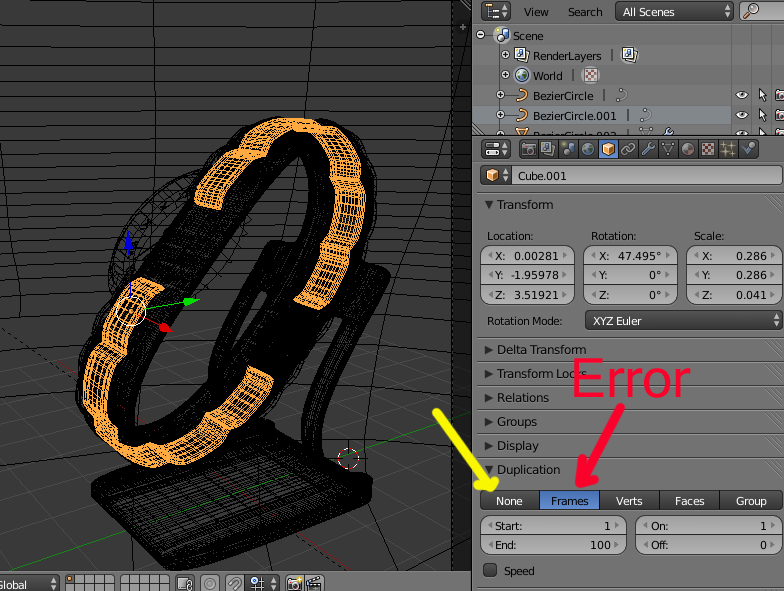The image size is (784, 591).
Task: Open the Render properties tab (camera icon)
Action: 528,149
